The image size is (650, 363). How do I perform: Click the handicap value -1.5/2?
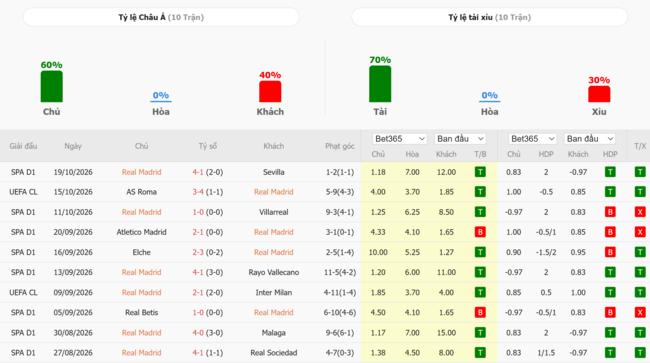click(546, 252)
